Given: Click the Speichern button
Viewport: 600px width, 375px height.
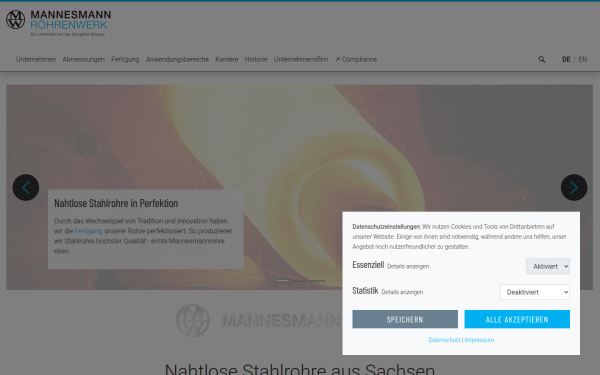Looking at the screenshot, I should [x=405, y=319].
